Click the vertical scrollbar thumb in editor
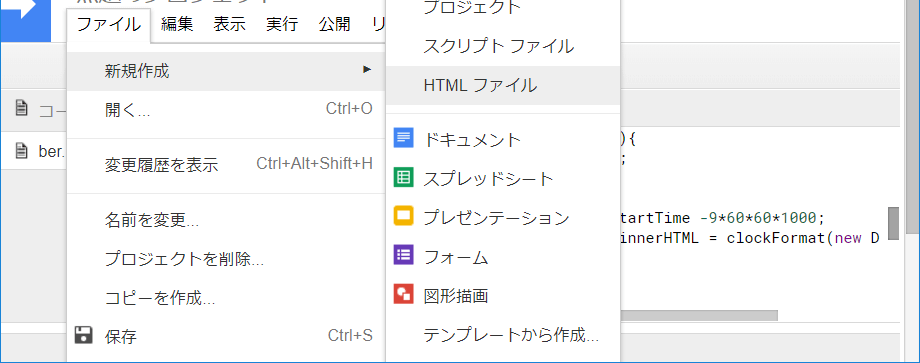 pyautogui.click(x=893, y=223)
